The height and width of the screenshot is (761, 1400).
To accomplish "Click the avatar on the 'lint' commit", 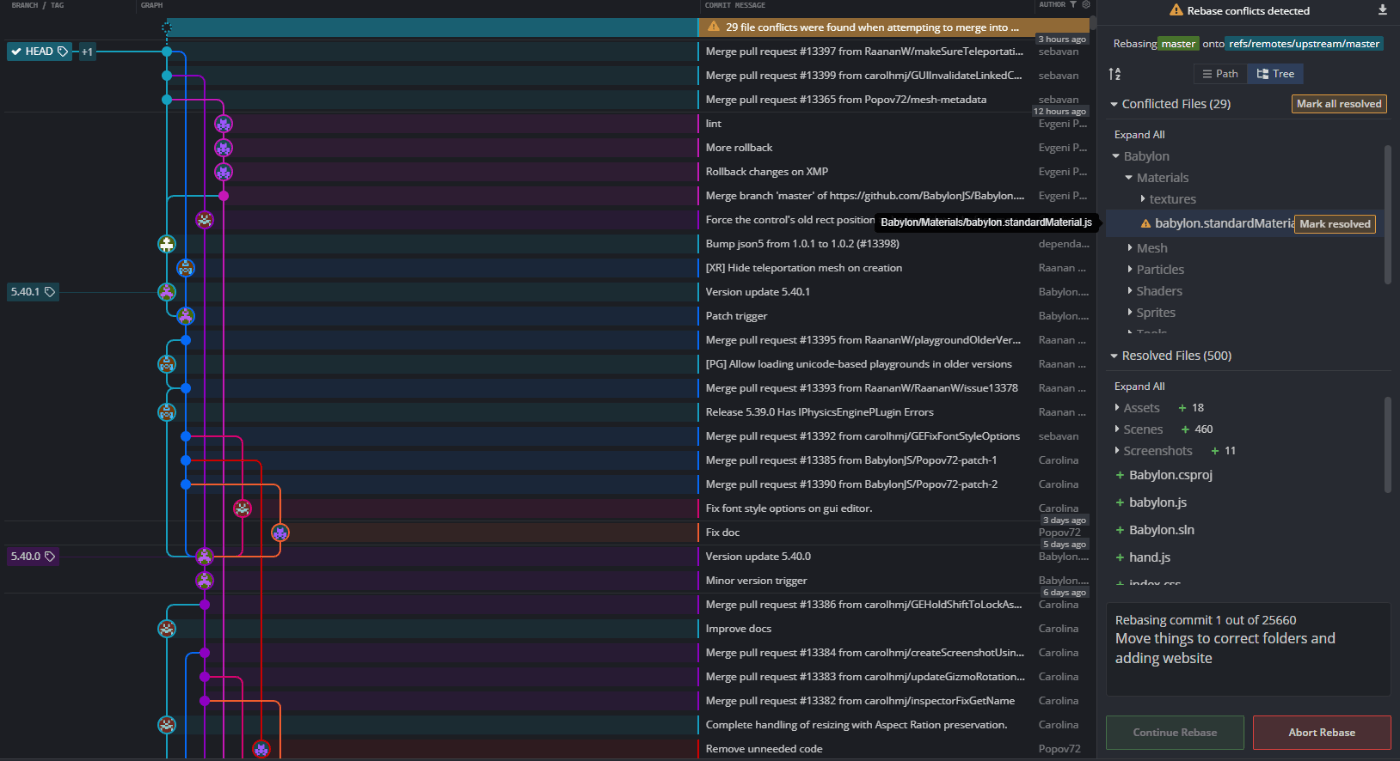I will tap(223, 124).
